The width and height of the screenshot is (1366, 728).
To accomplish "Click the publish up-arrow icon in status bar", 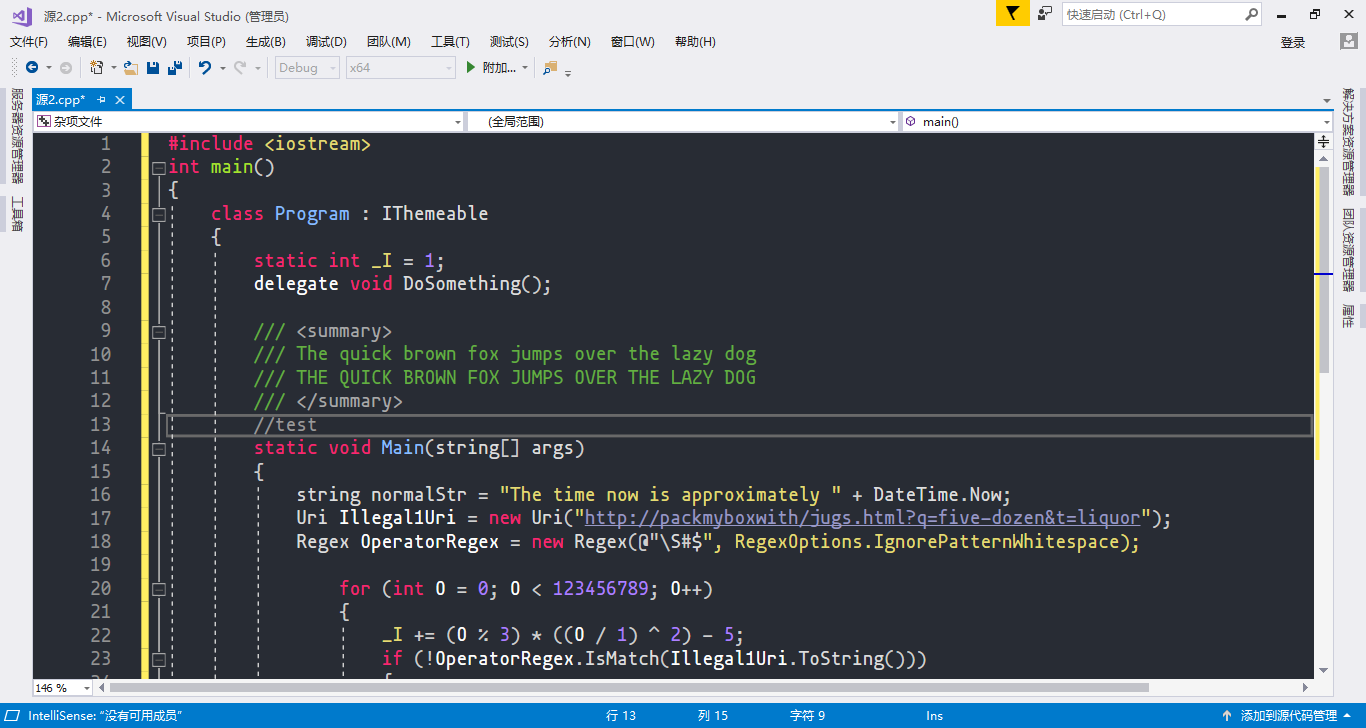I will click(x=1226, y=716).
